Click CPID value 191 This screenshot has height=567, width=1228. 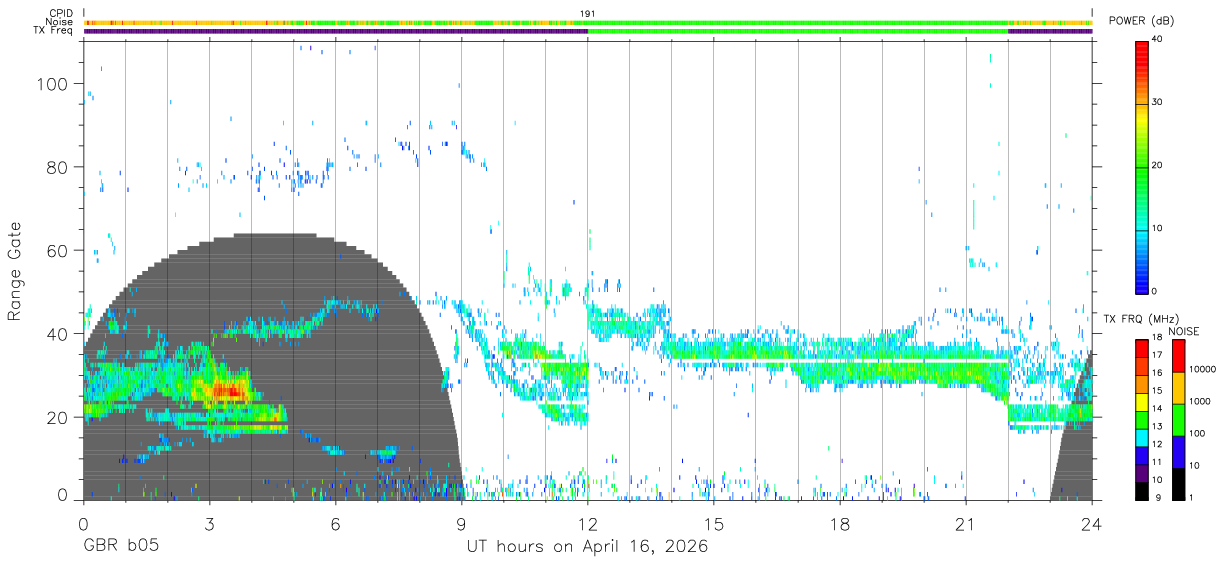point(588,13)
